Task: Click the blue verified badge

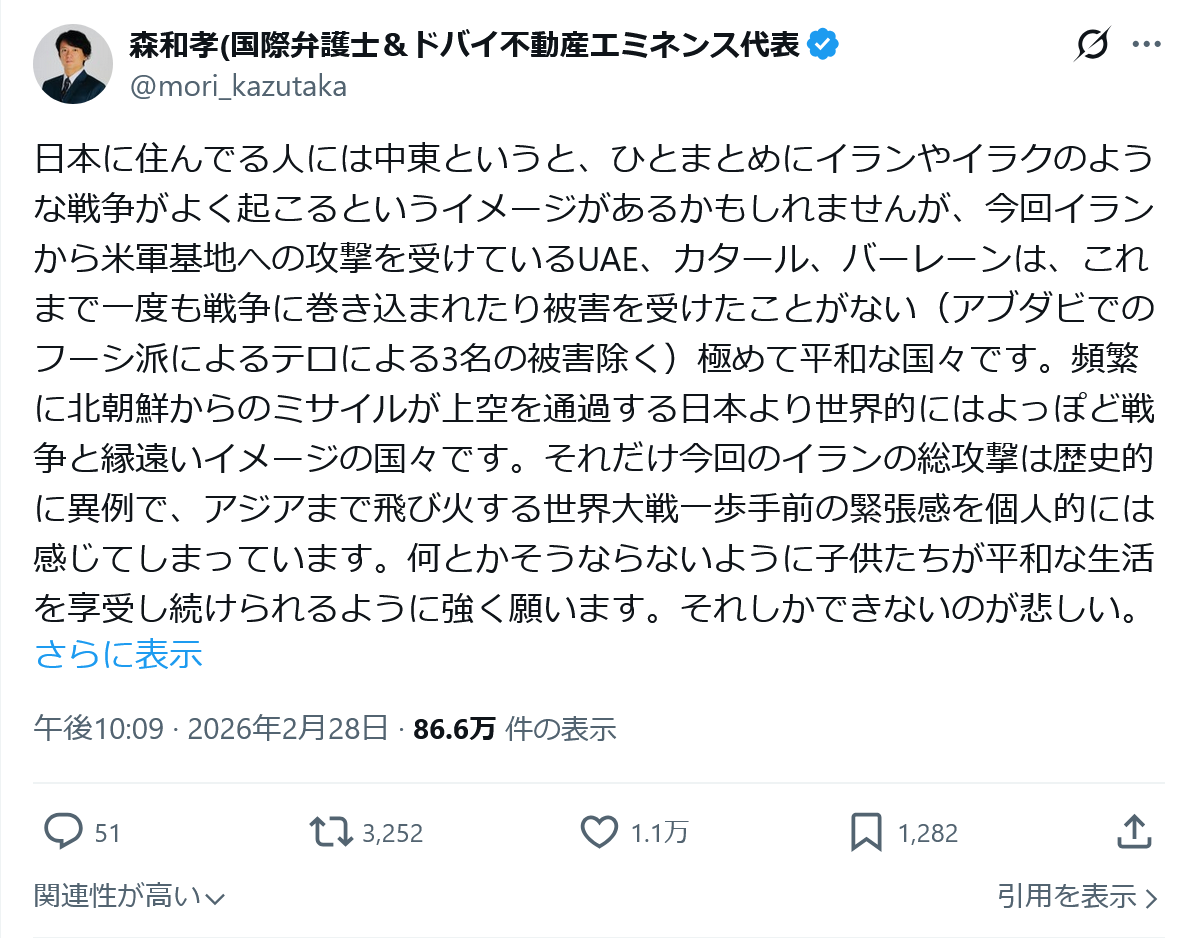Action: click(824, 45)
